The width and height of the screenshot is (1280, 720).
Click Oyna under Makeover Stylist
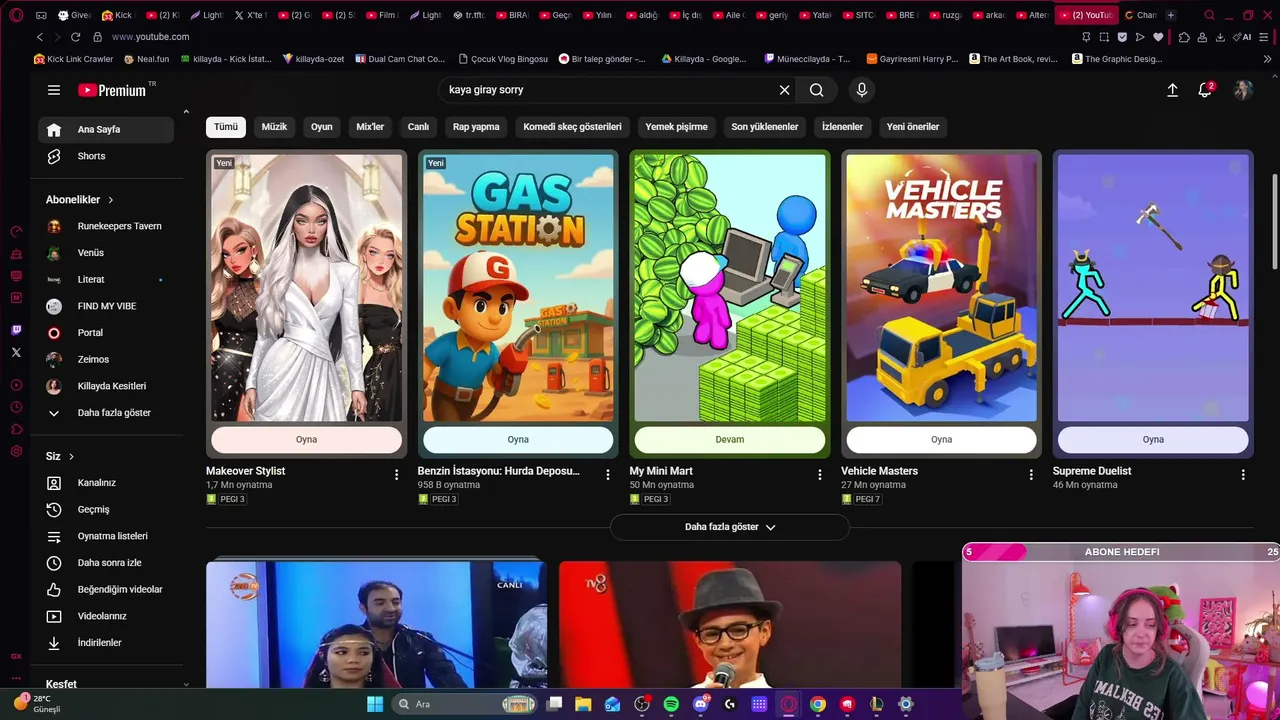pos(306,440)
